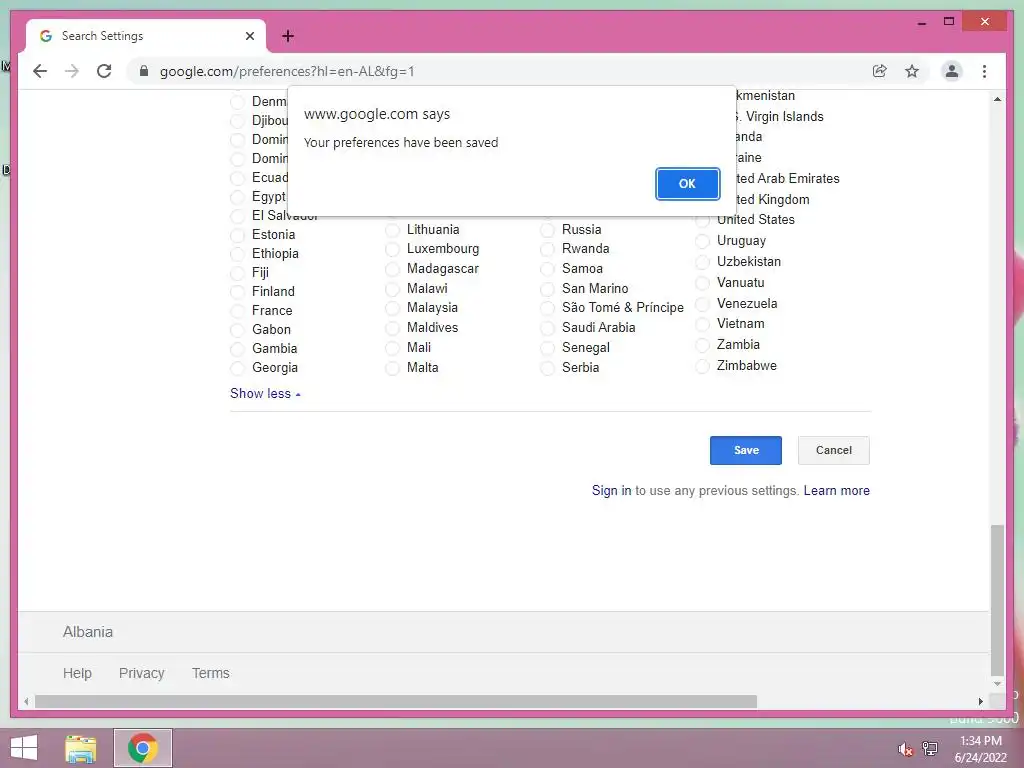This screenshot has height=768, width=1024.
Task: Choose Uzbekistan as the region
Action: 703,262
